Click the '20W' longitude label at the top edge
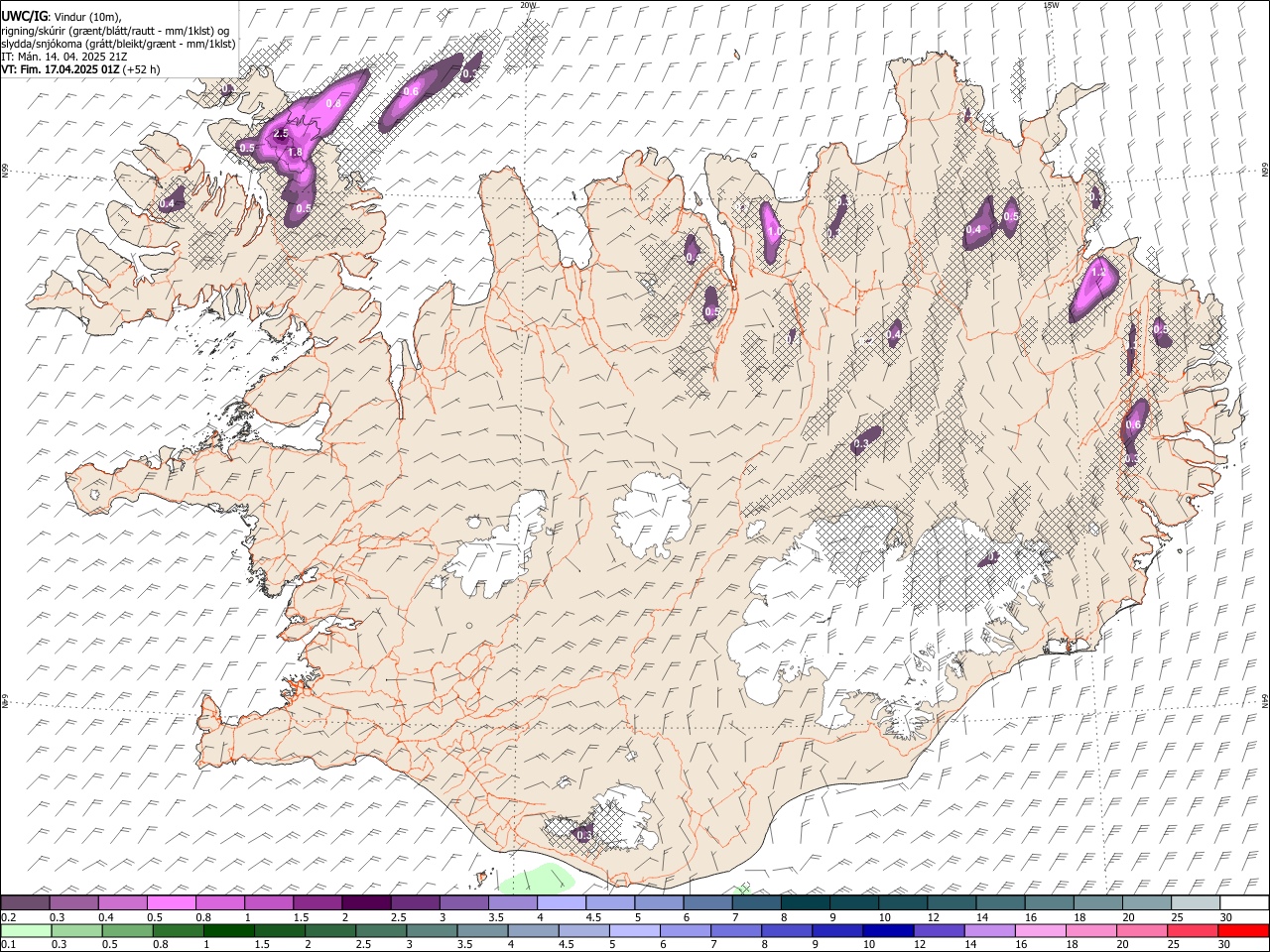The height and width of the screenshot is (952, 1270). 528,5
